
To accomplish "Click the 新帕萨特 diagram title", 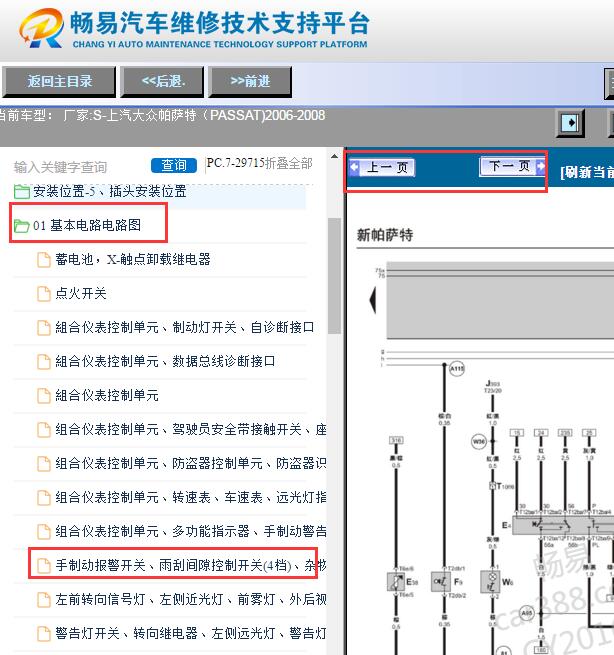I will (x=385, y=234).
